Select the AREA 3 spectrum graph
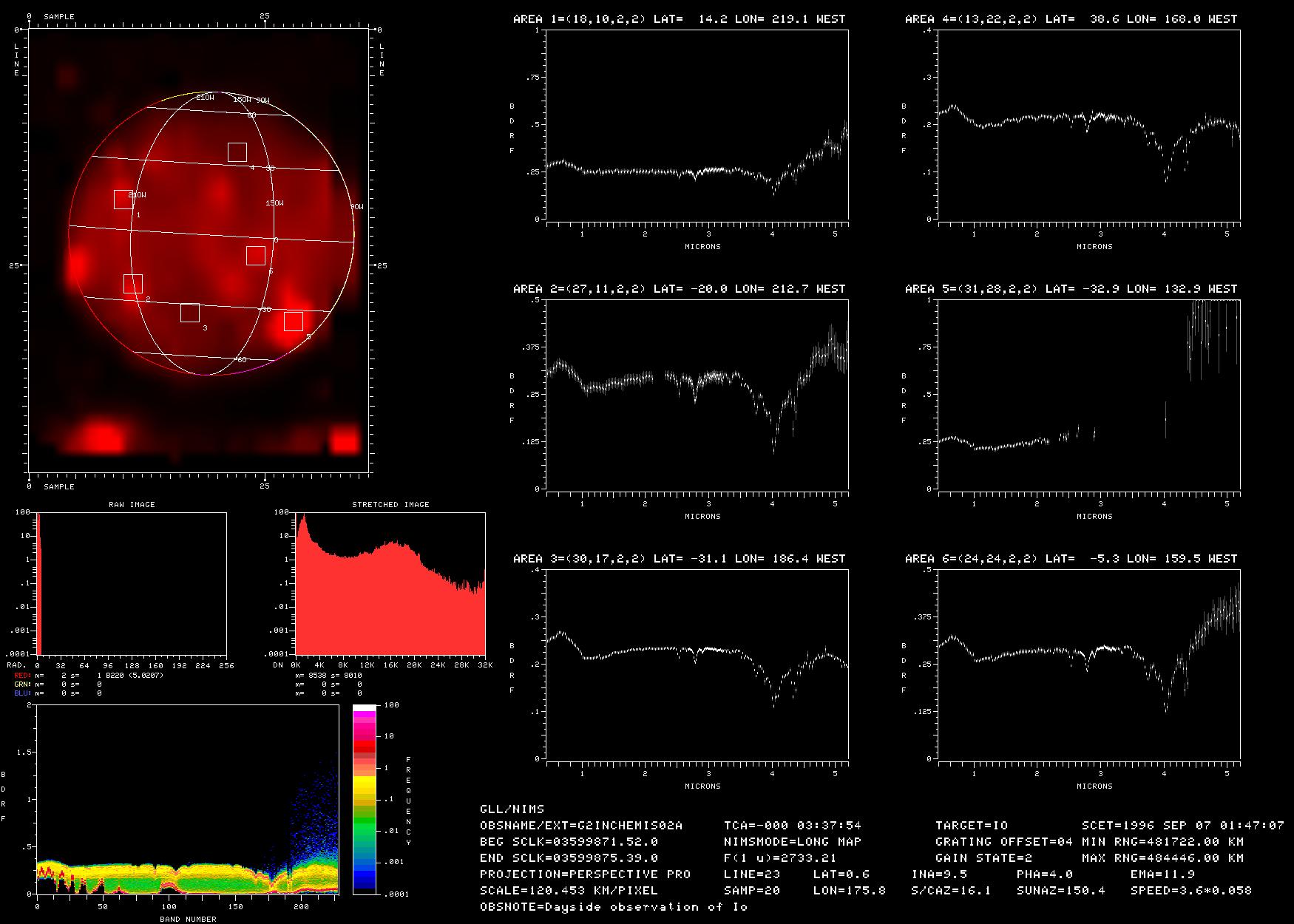Image resolution: width=1294 pixels, height=924 pixels. coord(697,665)
